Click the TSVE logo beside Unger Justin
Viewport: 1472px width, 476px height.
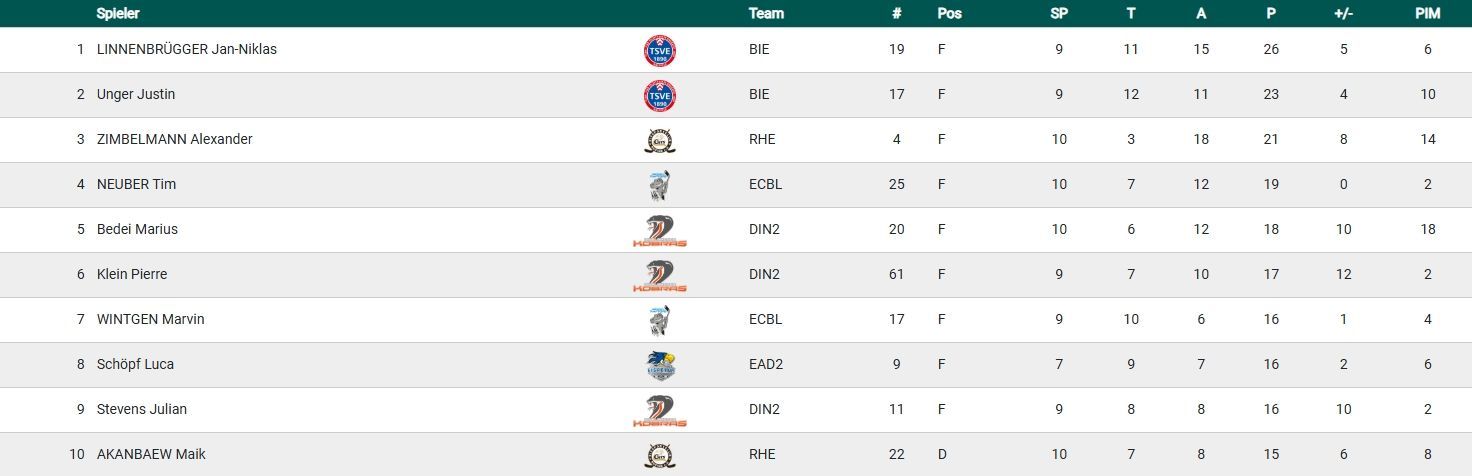[660, 95]
